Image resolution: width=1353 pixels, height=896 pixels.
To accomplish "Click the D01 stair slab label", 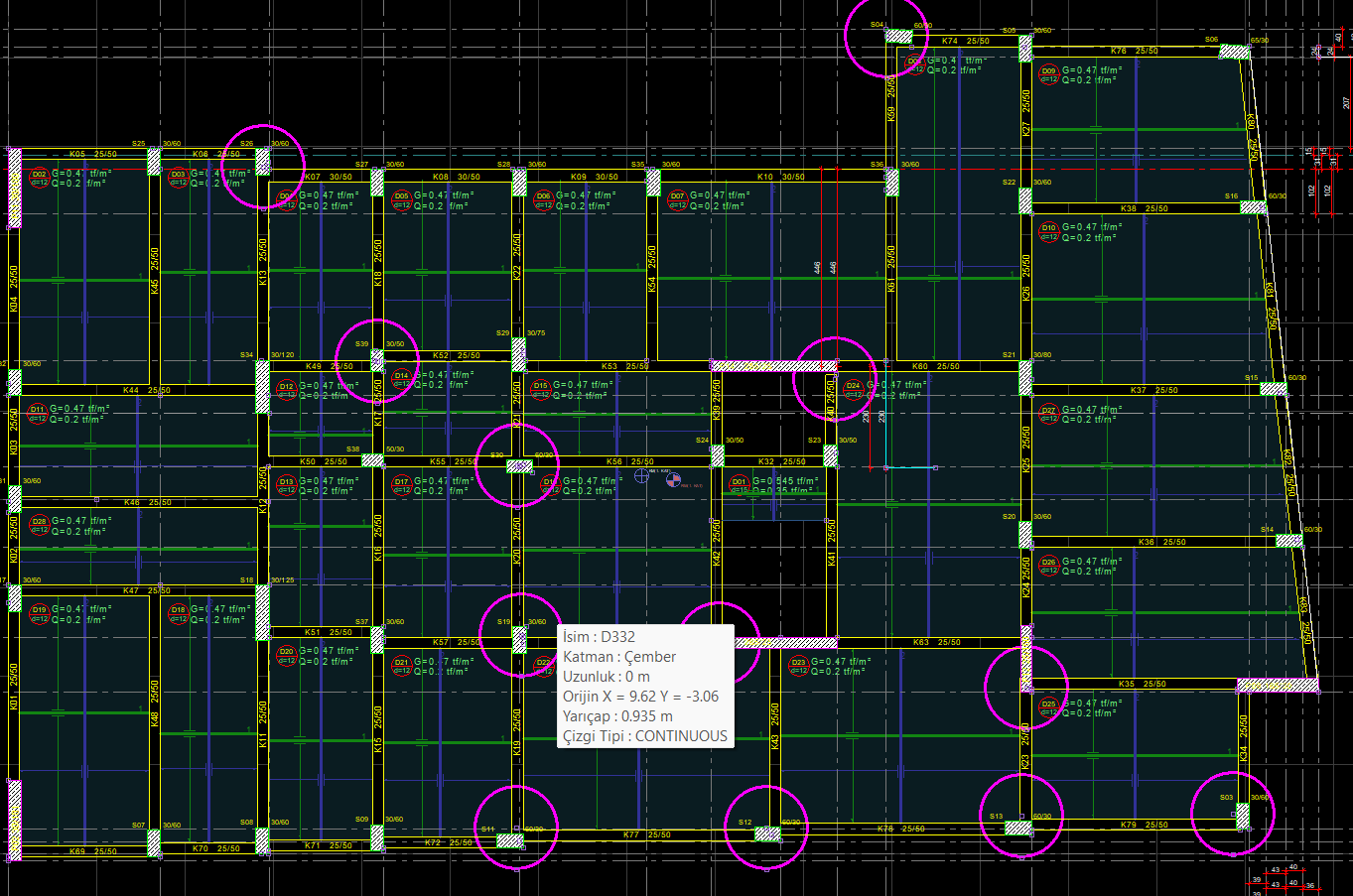I will pyautogui.click(x=739, y=486).
